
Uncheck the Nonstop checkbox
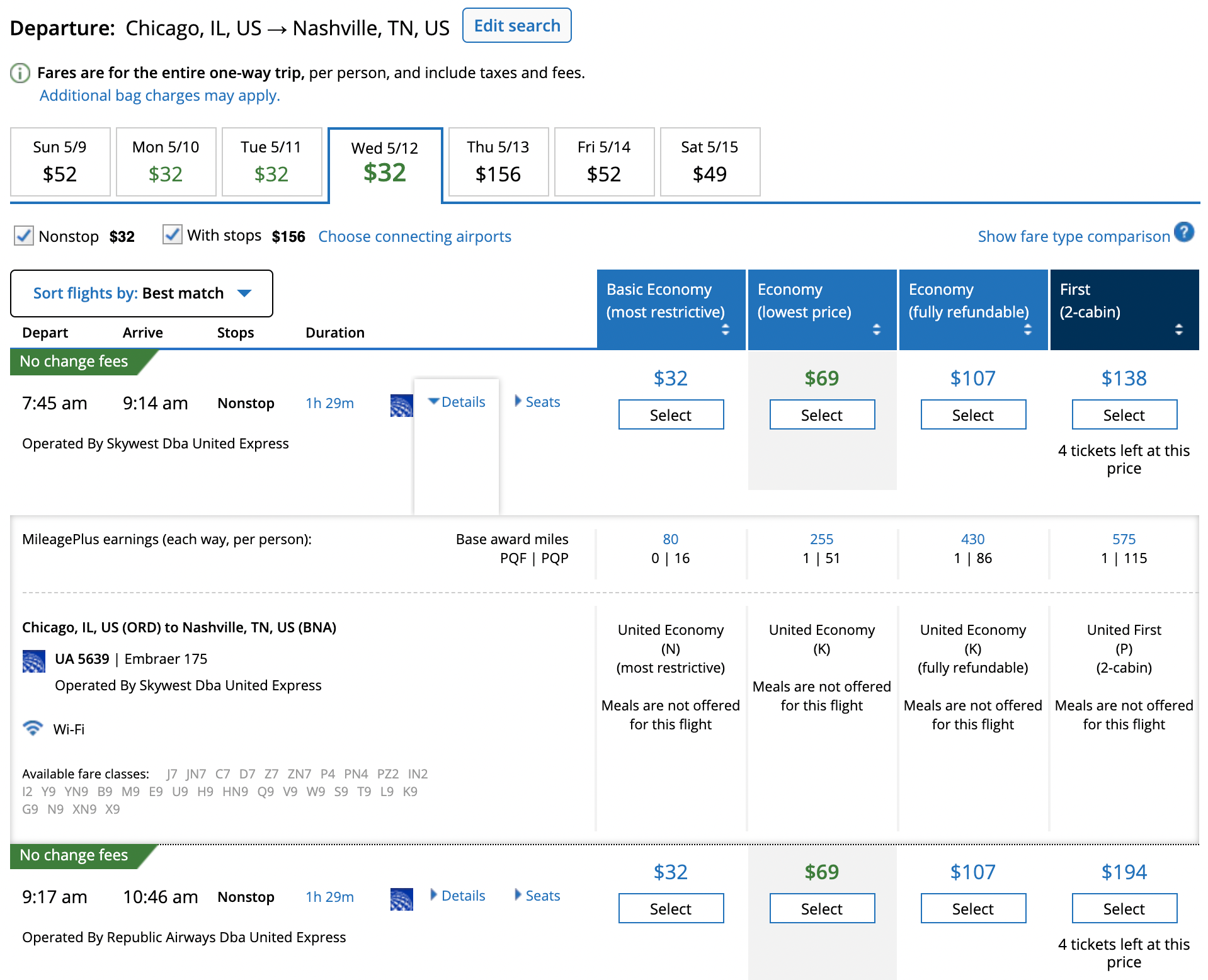coord(24,236)
